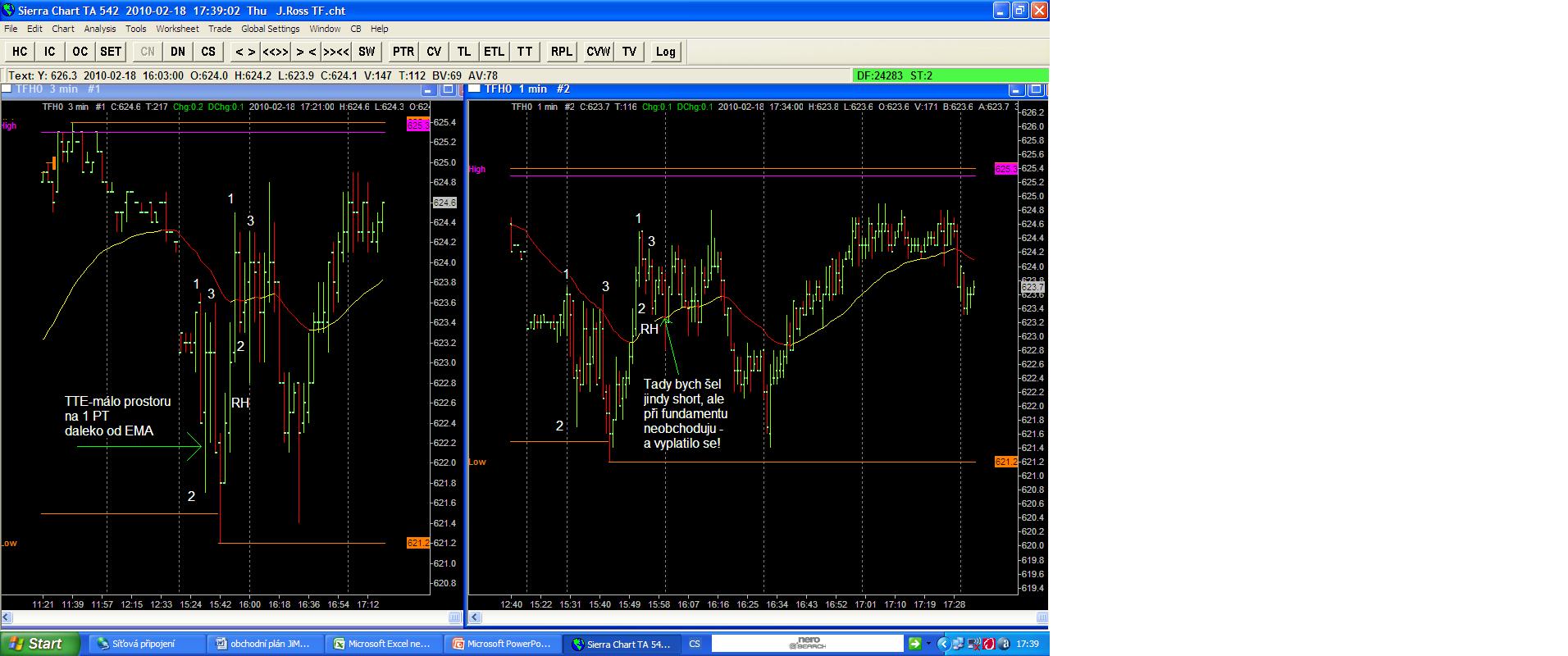Click the TV toolbar button
Screen dimensions: 1568x656
629,52
